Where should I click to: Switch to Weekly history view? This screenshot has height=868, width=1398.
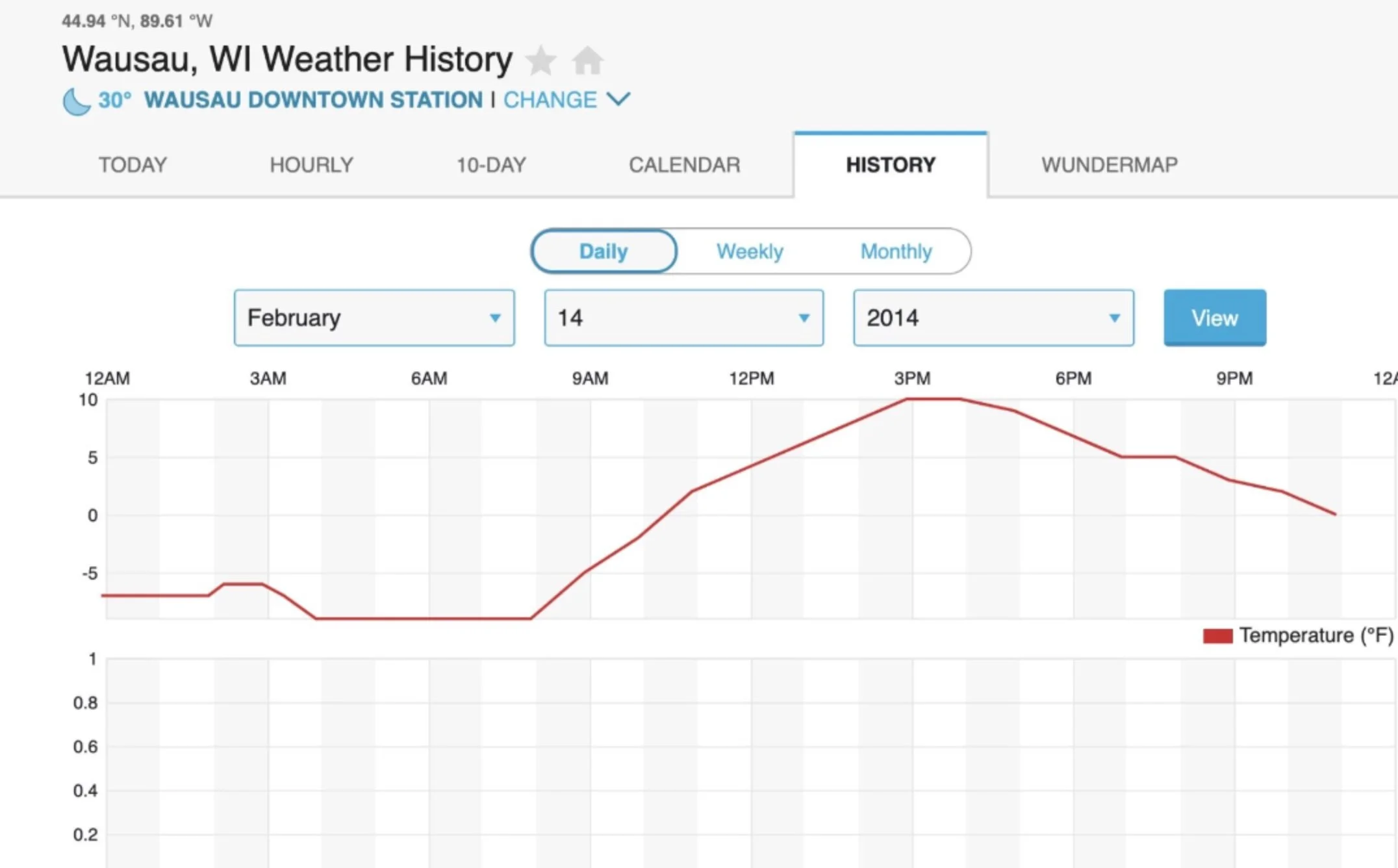(x=750, y=251)
